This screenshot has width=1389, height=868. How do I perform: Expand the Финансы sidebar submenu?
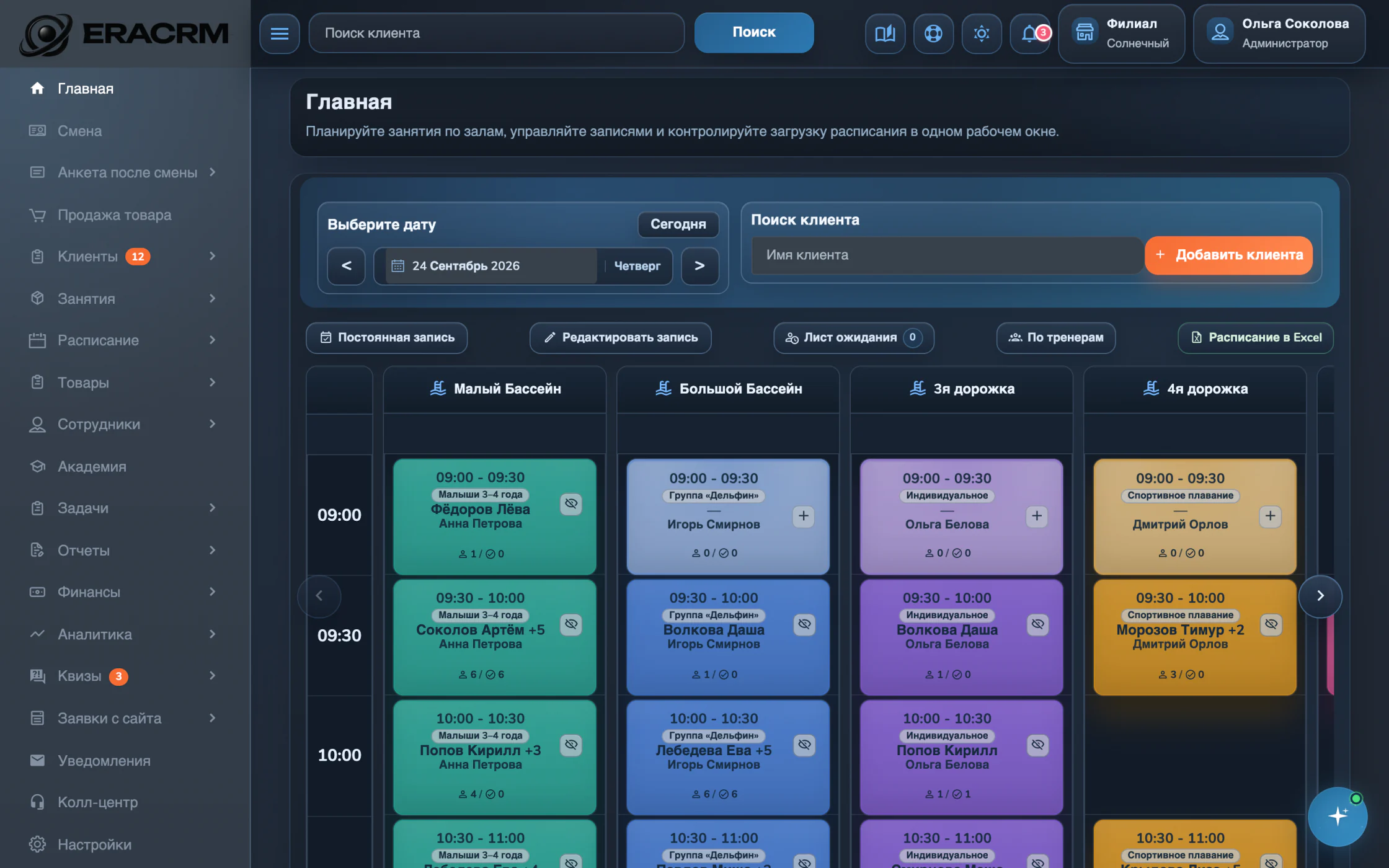point(212,591)
